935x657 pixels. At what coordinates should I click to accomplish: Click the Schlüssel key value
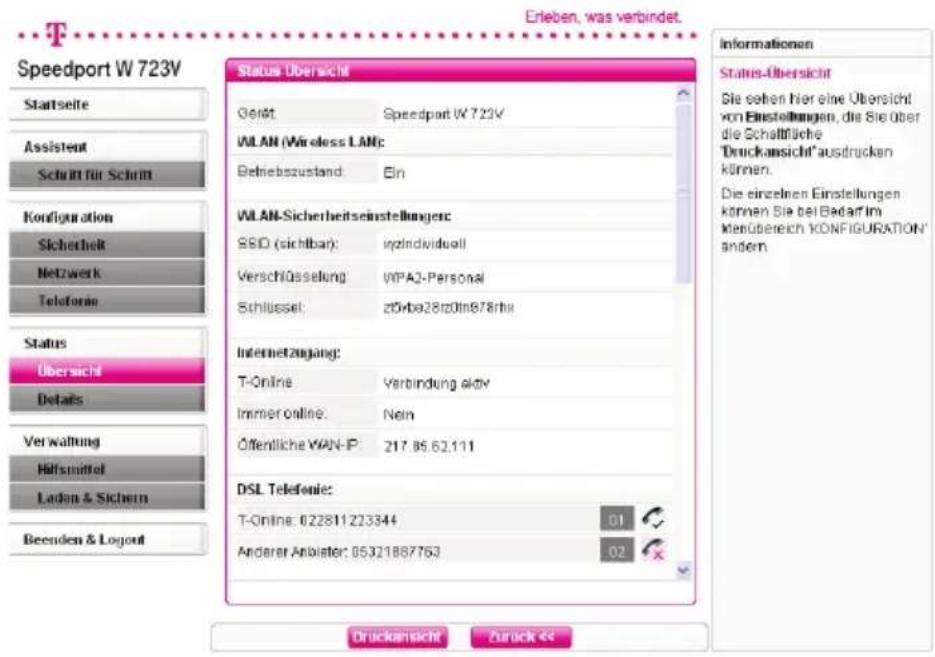pyautogui.click(x=448, y=308)
